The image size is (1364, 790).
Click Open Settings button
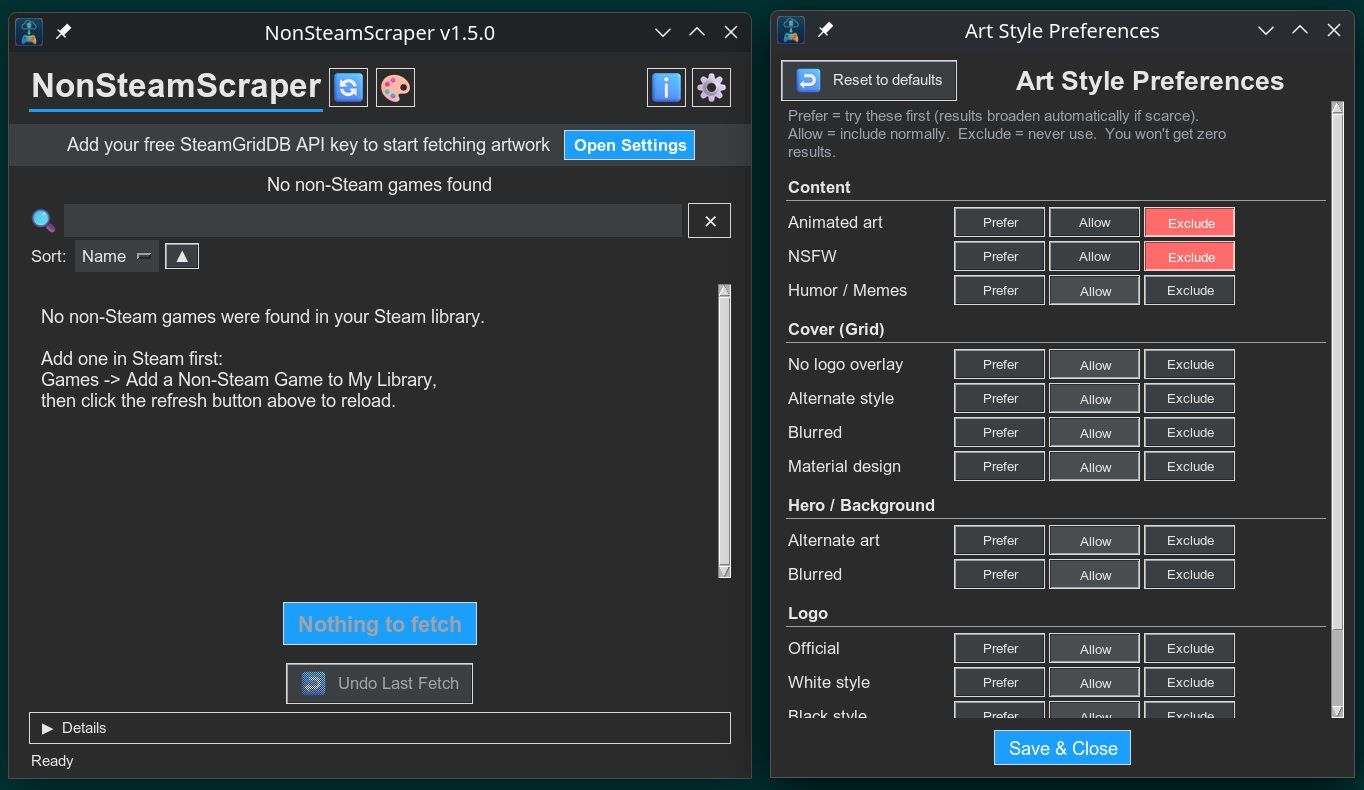pos(630,145)
